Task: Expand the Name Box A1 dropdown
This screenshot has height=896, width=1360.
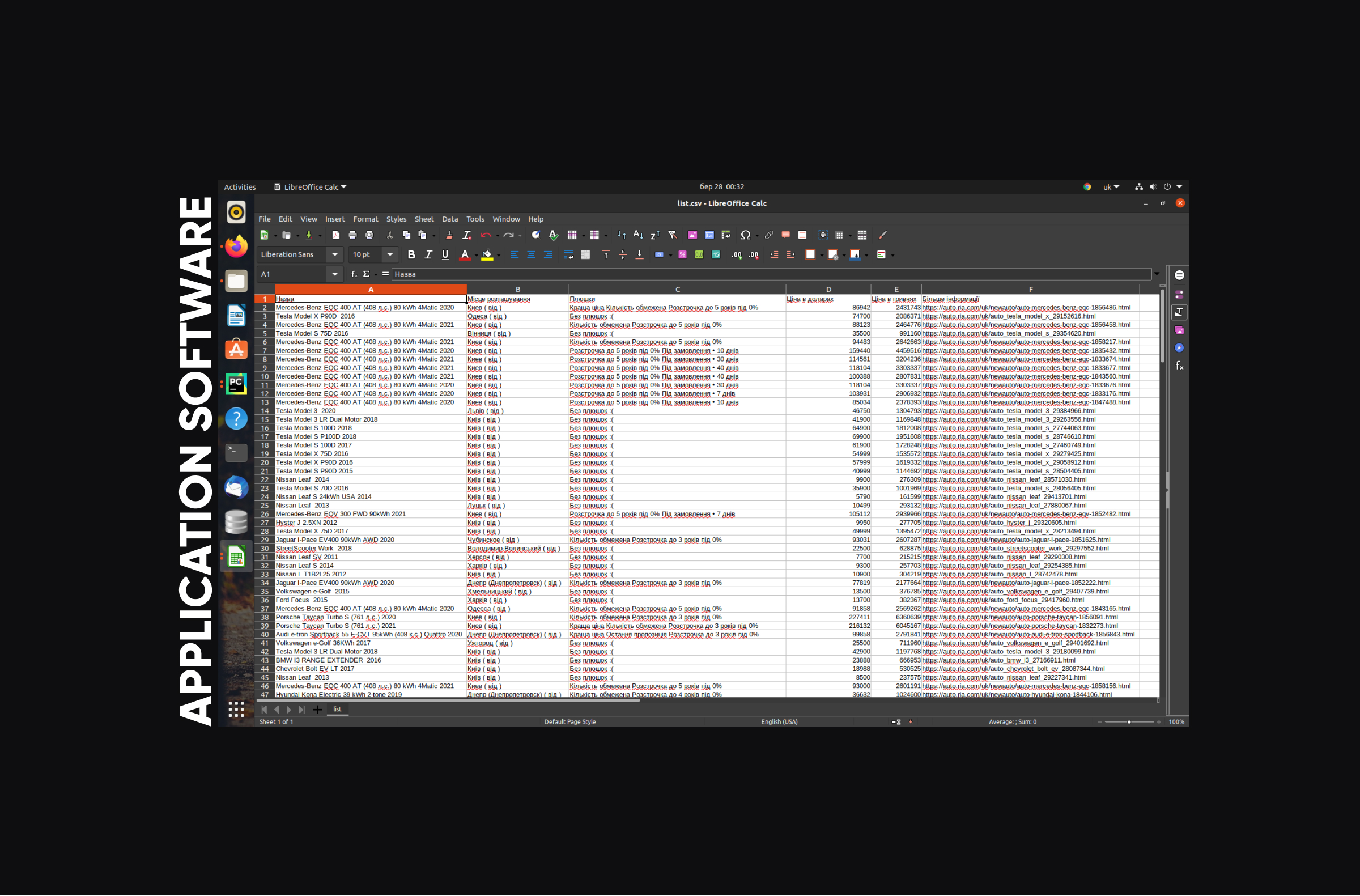Action: point(335,274)
